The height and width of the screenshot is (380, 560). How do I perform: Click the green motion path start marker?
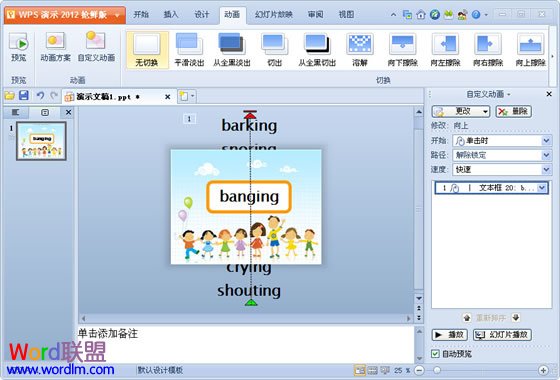[x=251, y=302]
